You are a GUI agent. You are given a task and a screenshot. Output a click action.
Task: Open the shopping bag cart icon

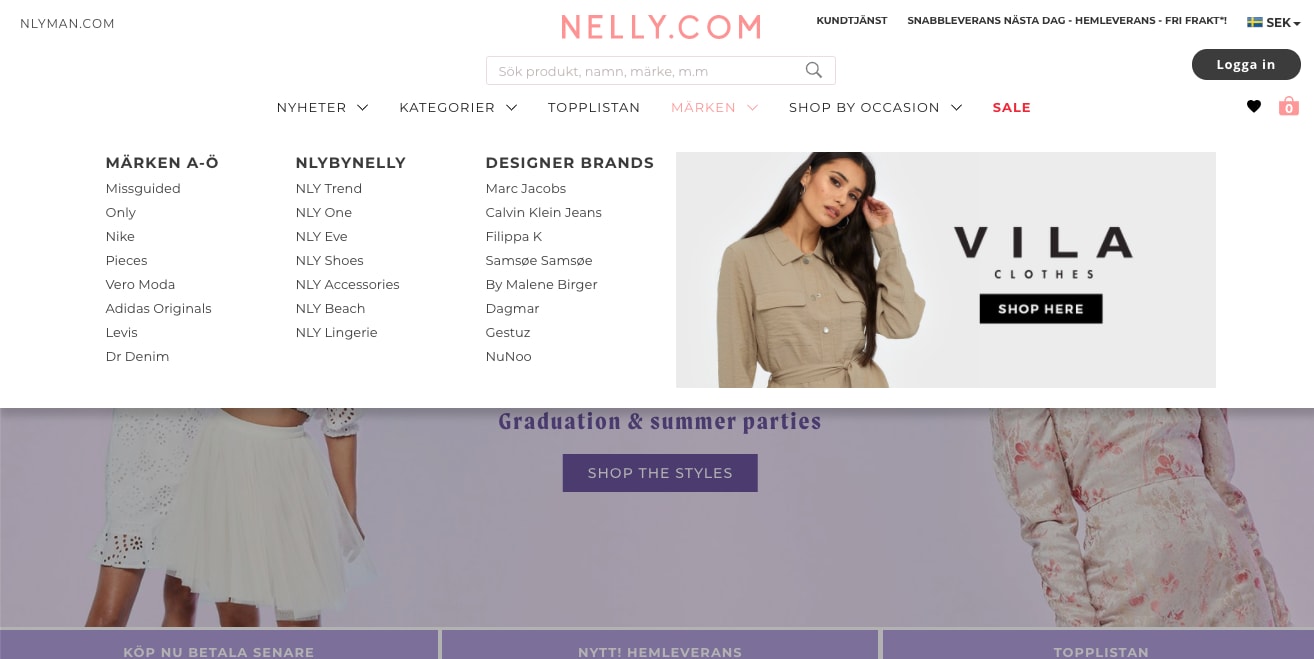tap(1289, 106)
